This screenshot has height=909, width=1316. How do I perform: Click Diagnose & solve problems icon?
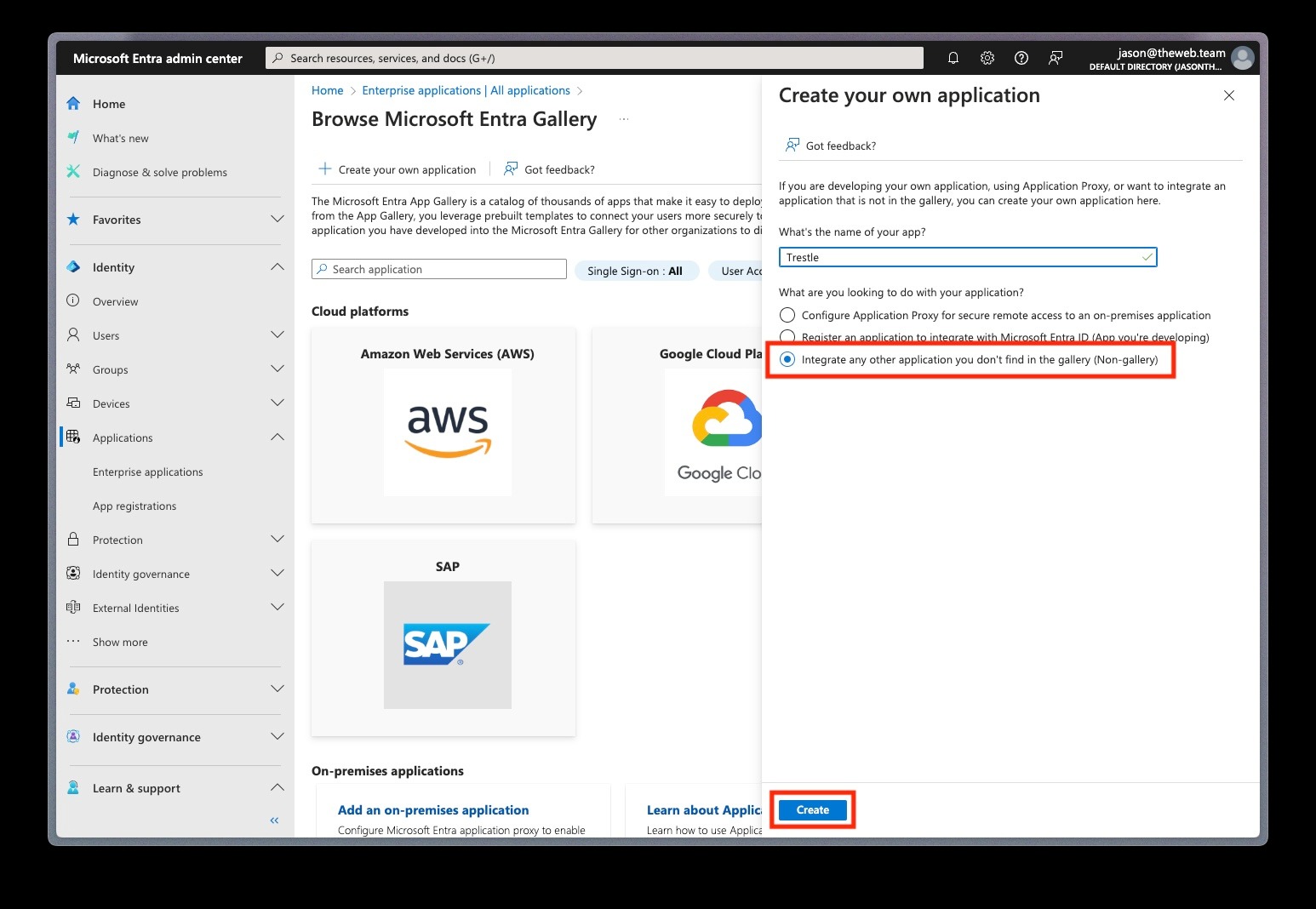click(73, 172)
